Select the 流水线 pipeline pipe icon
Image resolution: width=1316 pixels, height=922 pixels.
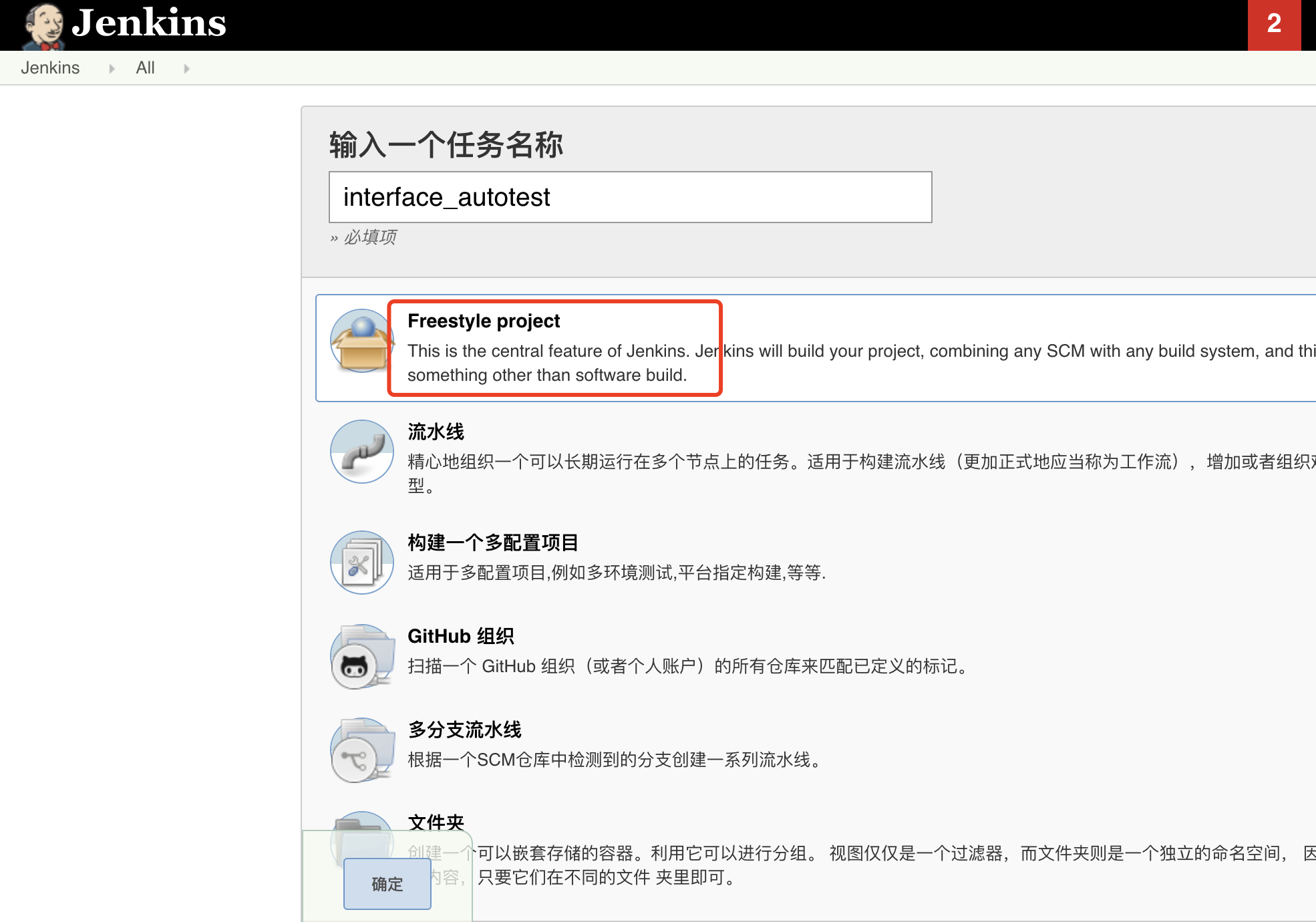[x=361, y=452]
